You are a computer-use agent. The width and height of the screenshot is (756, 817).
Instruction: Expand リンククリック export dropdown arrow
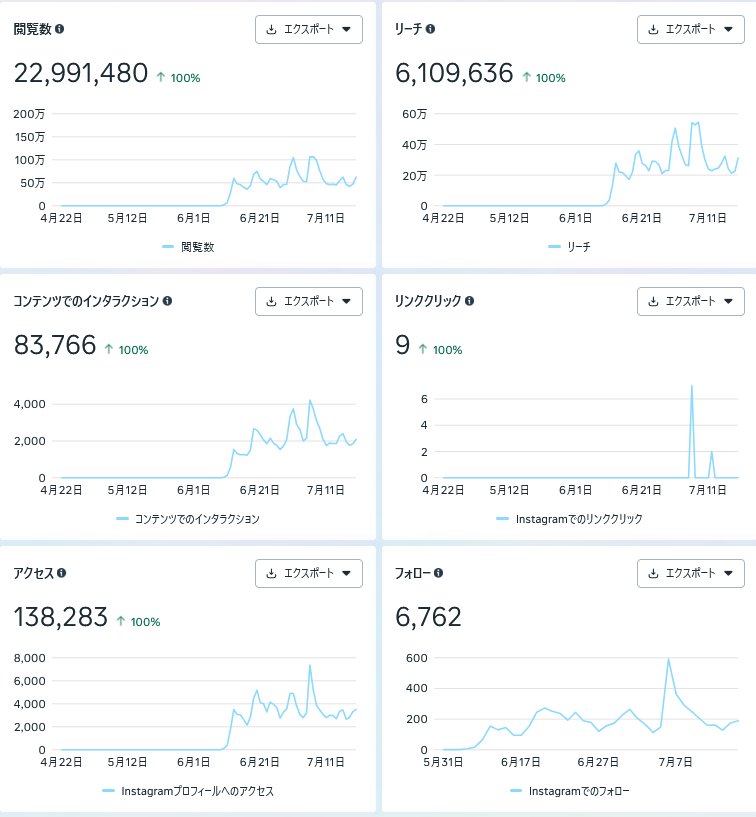pyautogui.click(x=728, y=302)
